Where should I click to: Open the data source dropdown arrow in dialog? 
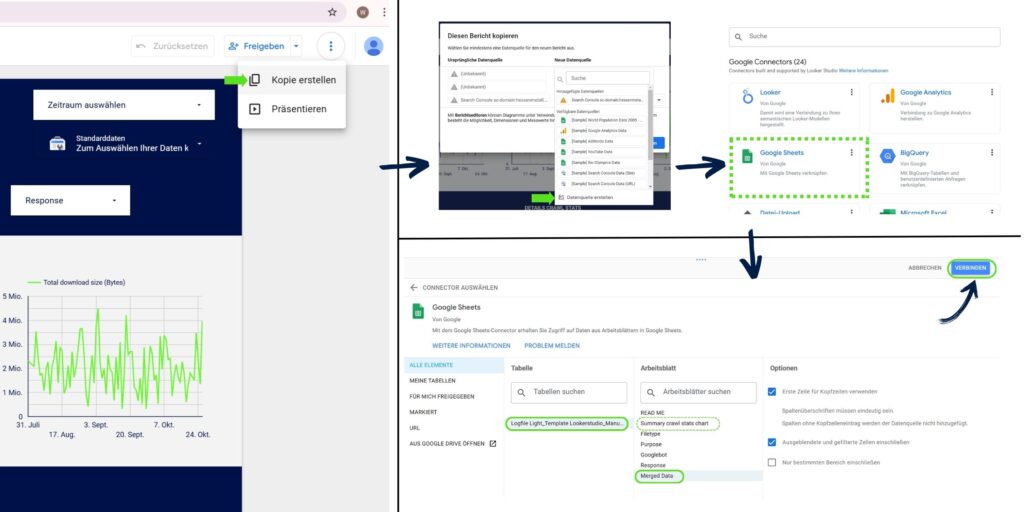(658, 100)
